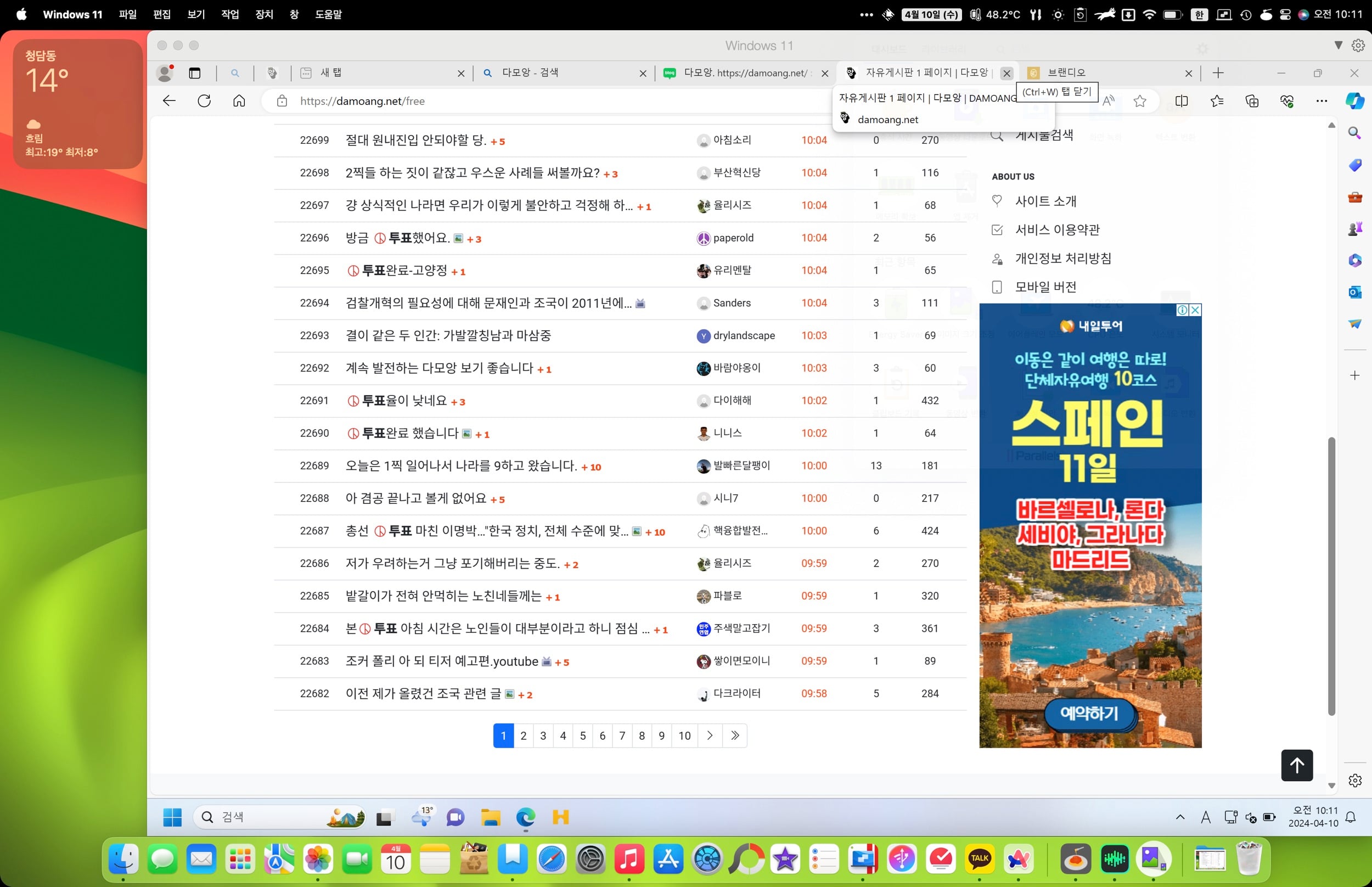The image size is (1372, 887).
Task: Open Windows Start menu
Action: (172, 817)
